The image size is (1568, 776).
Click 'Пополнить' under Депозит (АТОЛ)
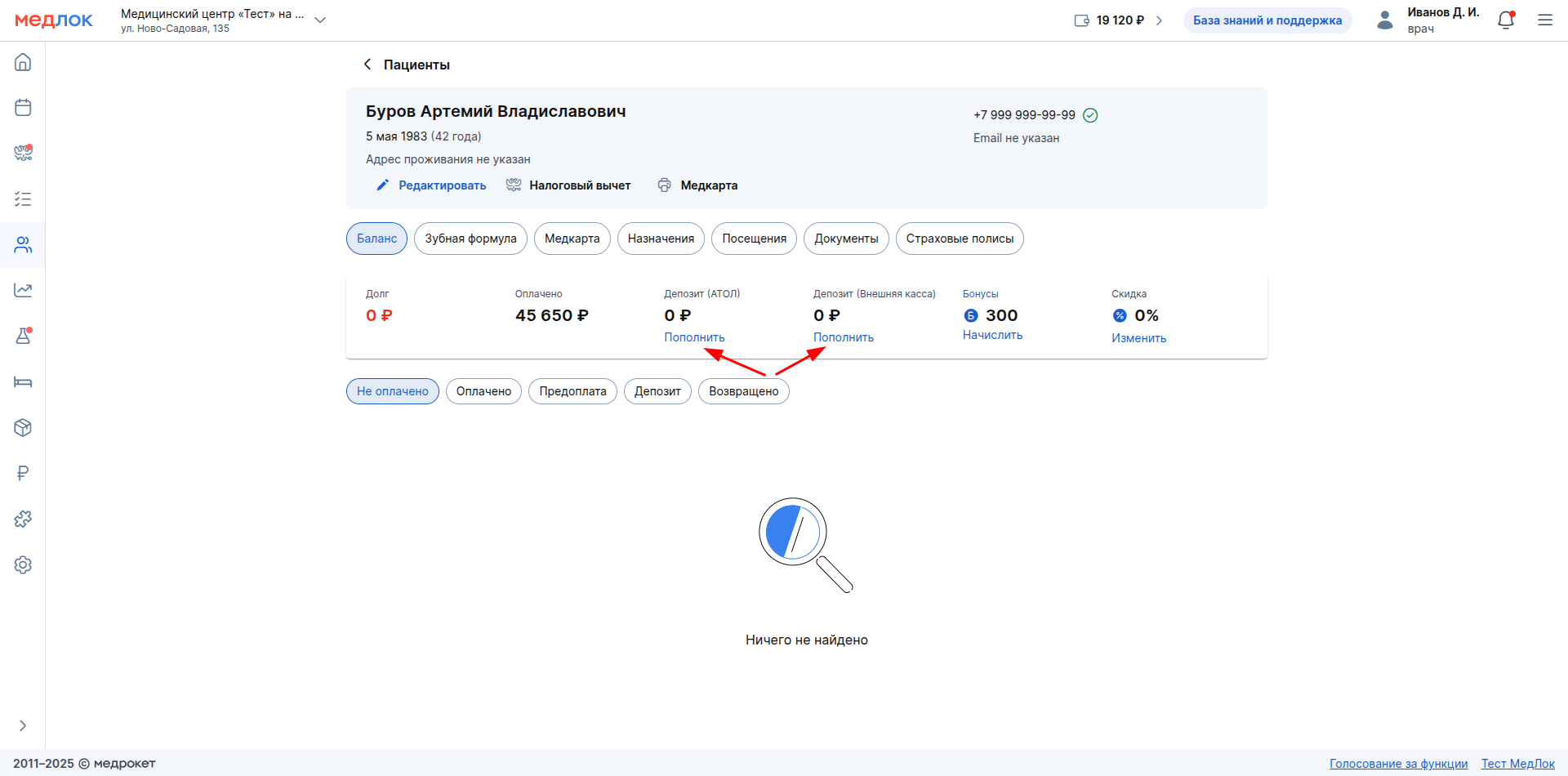(694, 337)
